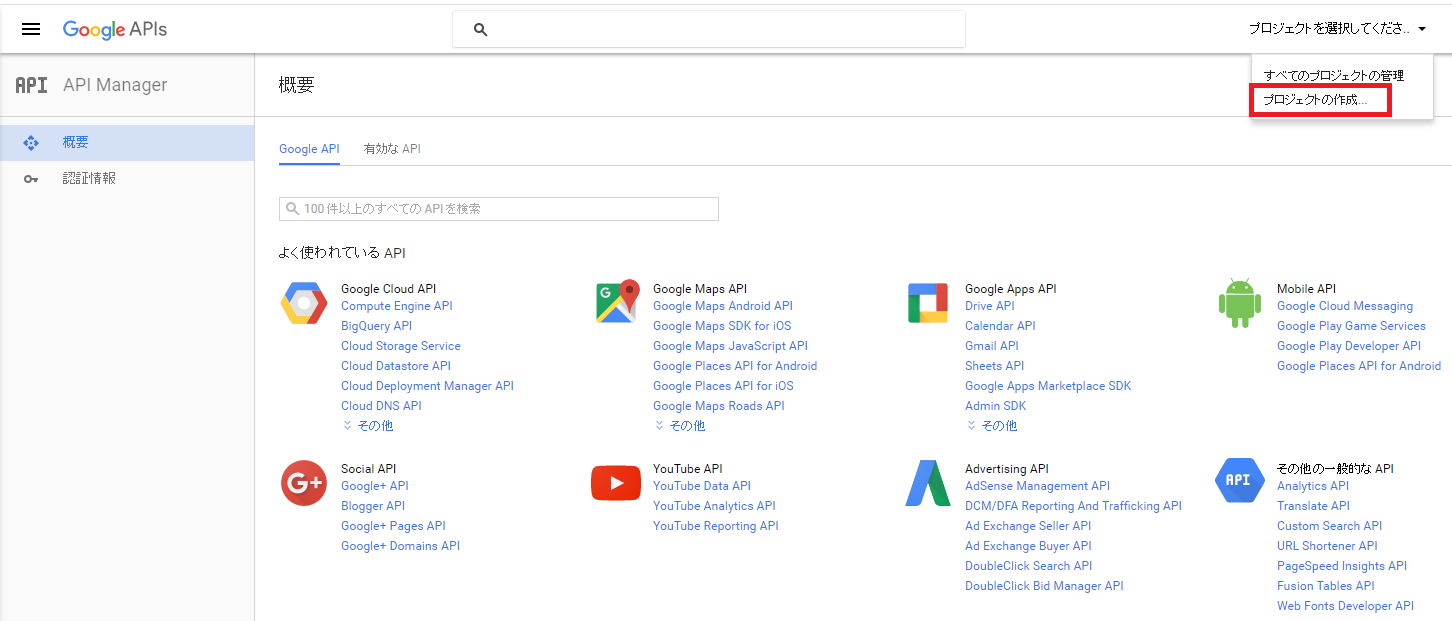Viewport: 1452px width, 621px height.
Task: Click the Advertising API AdWords icon
Action: tap(927, 483)
